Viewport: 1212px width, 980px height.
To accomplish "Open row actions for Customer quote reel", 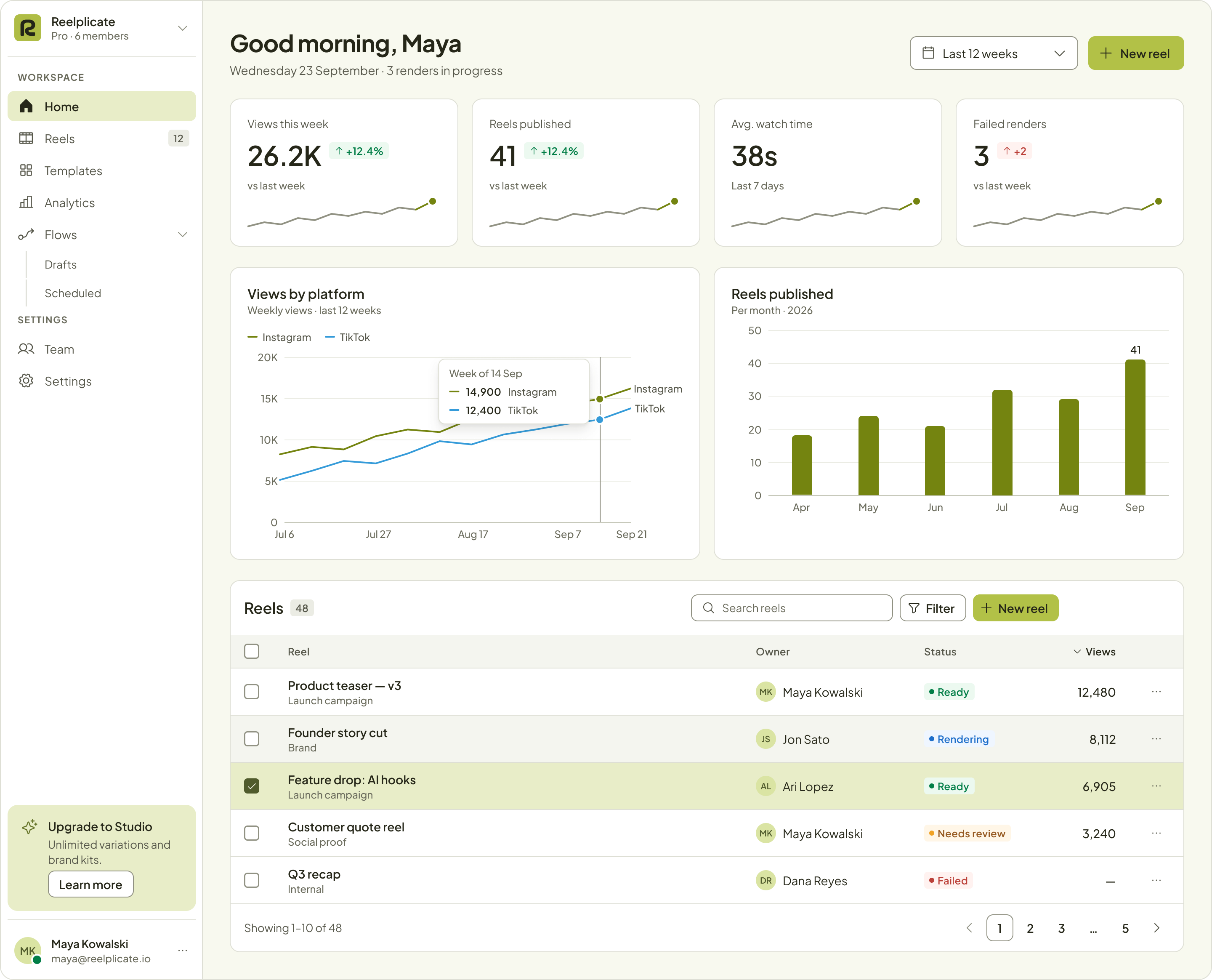I will (1156, 833).
